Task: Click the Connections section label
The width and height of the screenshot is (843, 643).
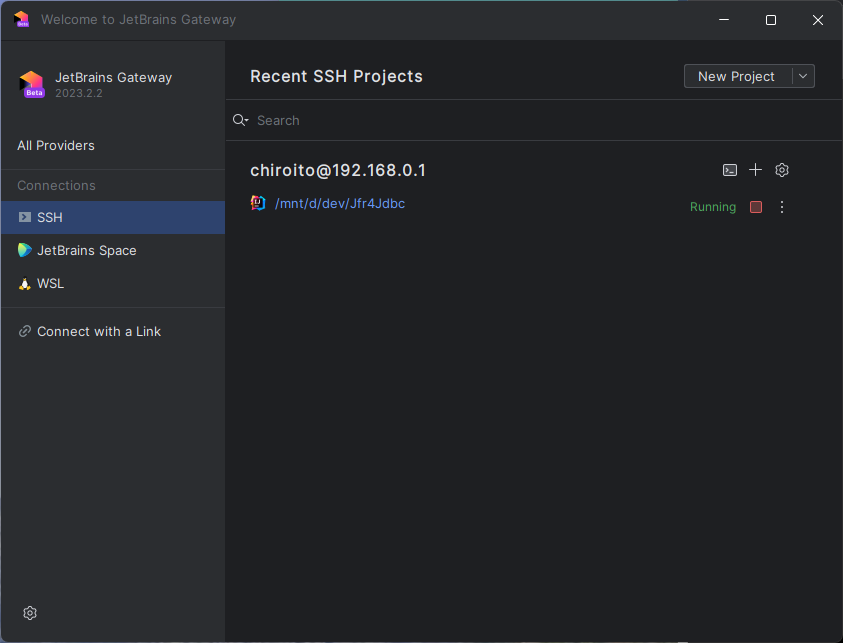Action: pos(56,185)
